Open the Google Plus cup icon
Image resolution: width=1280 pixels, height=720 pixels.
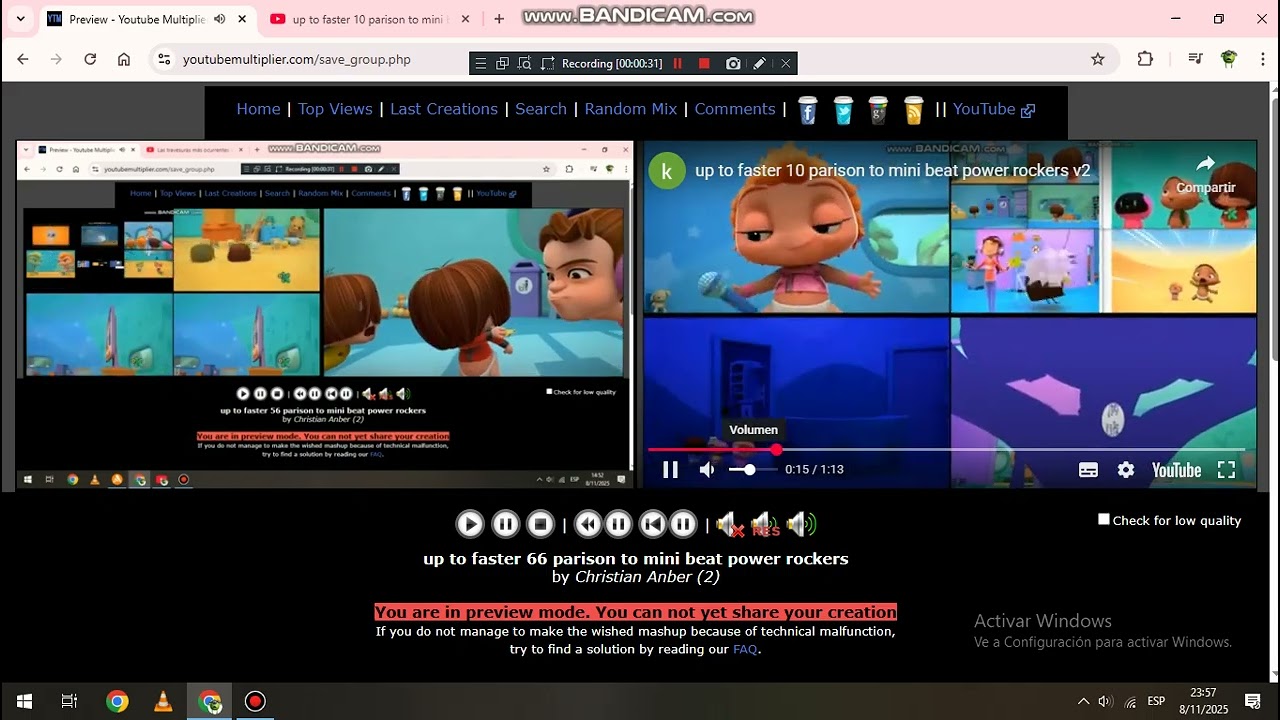(878, 110)
